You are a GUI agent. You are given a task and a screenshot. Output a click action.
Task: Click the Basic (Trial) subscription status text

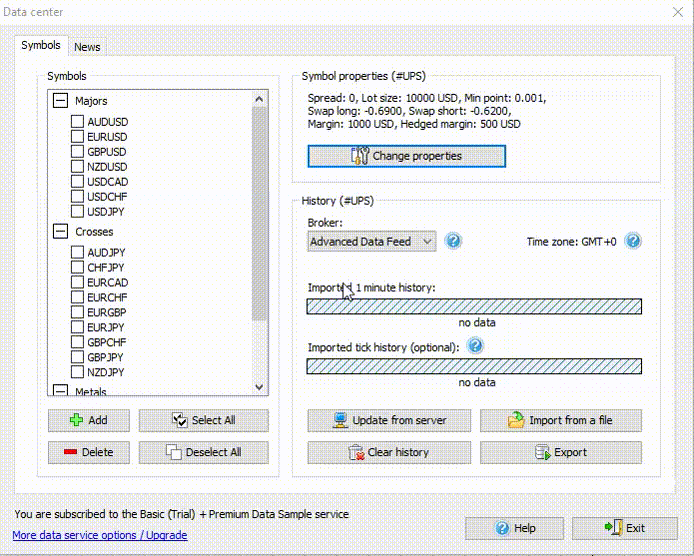point(181,514)
